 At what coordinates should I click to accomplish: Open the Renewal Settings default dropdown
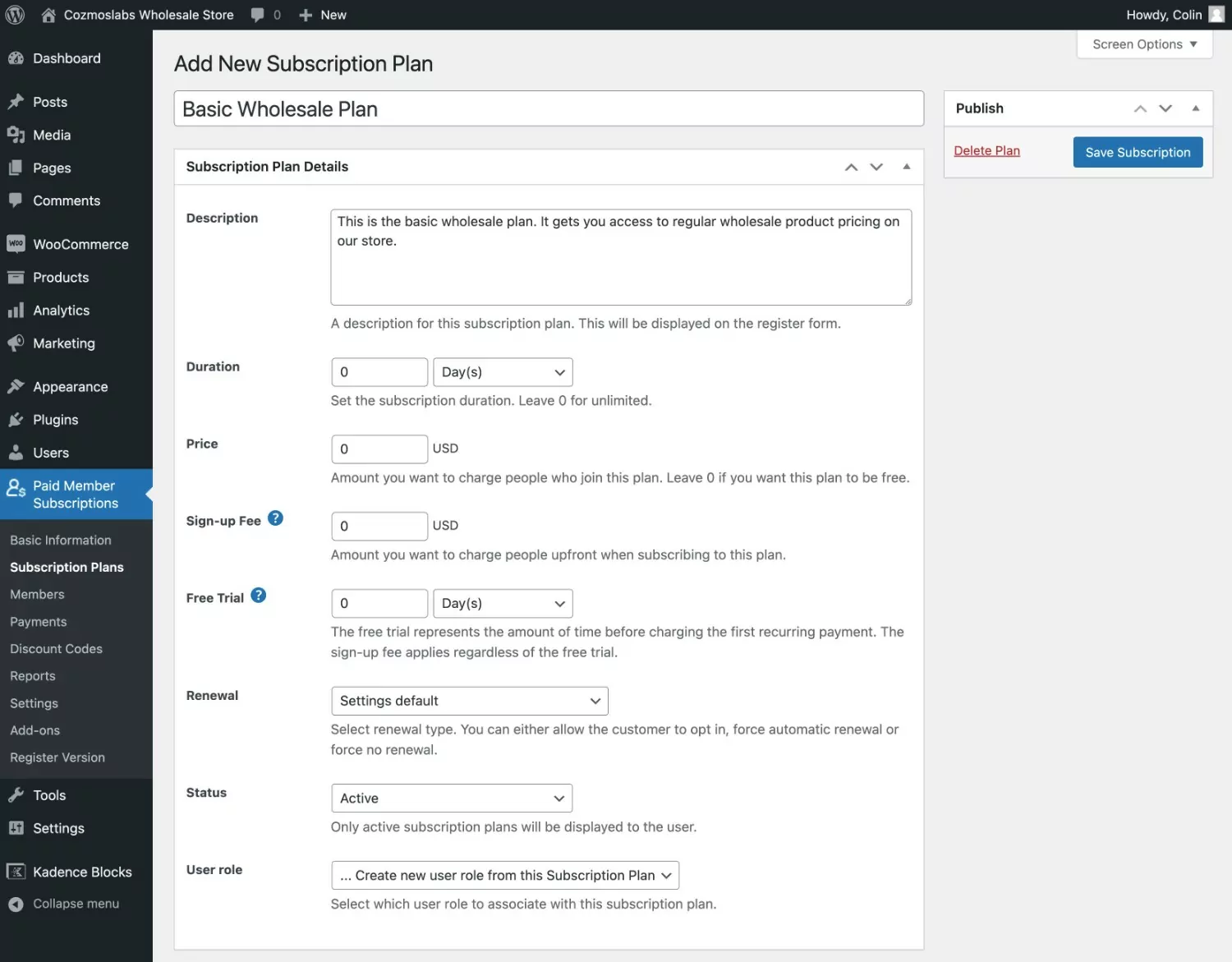[x=469, y=701]
